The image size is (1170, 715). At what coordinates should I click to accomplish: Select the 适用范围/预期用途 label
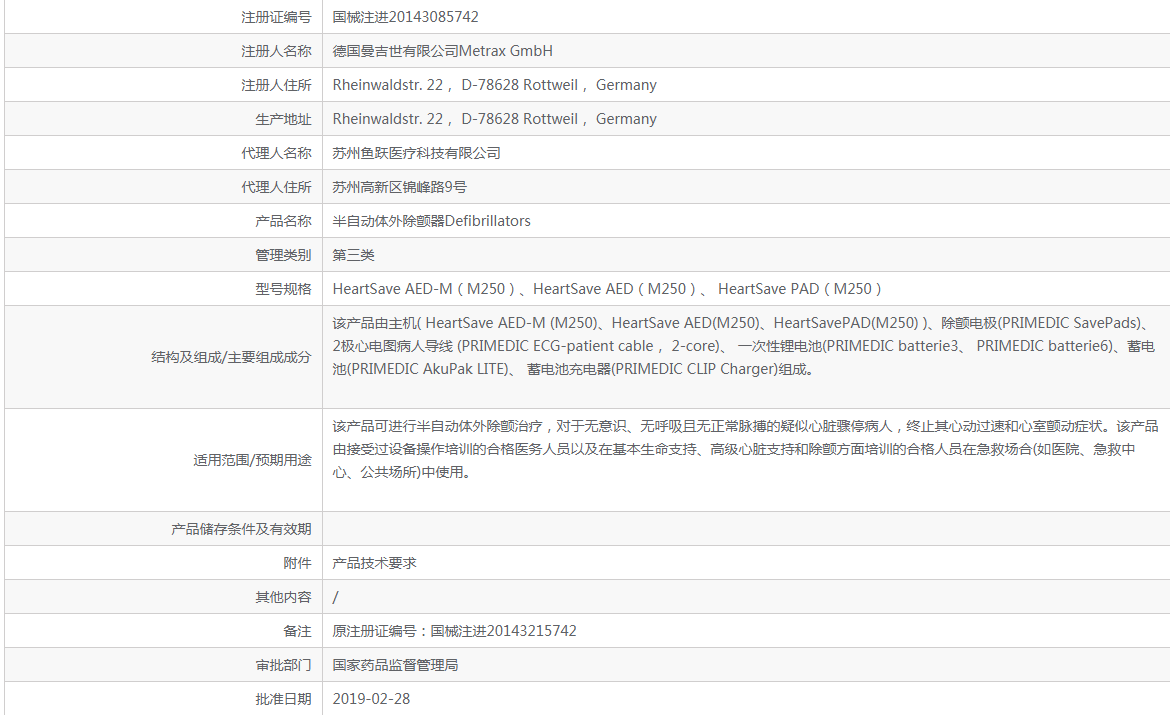(x=252, y=460)
